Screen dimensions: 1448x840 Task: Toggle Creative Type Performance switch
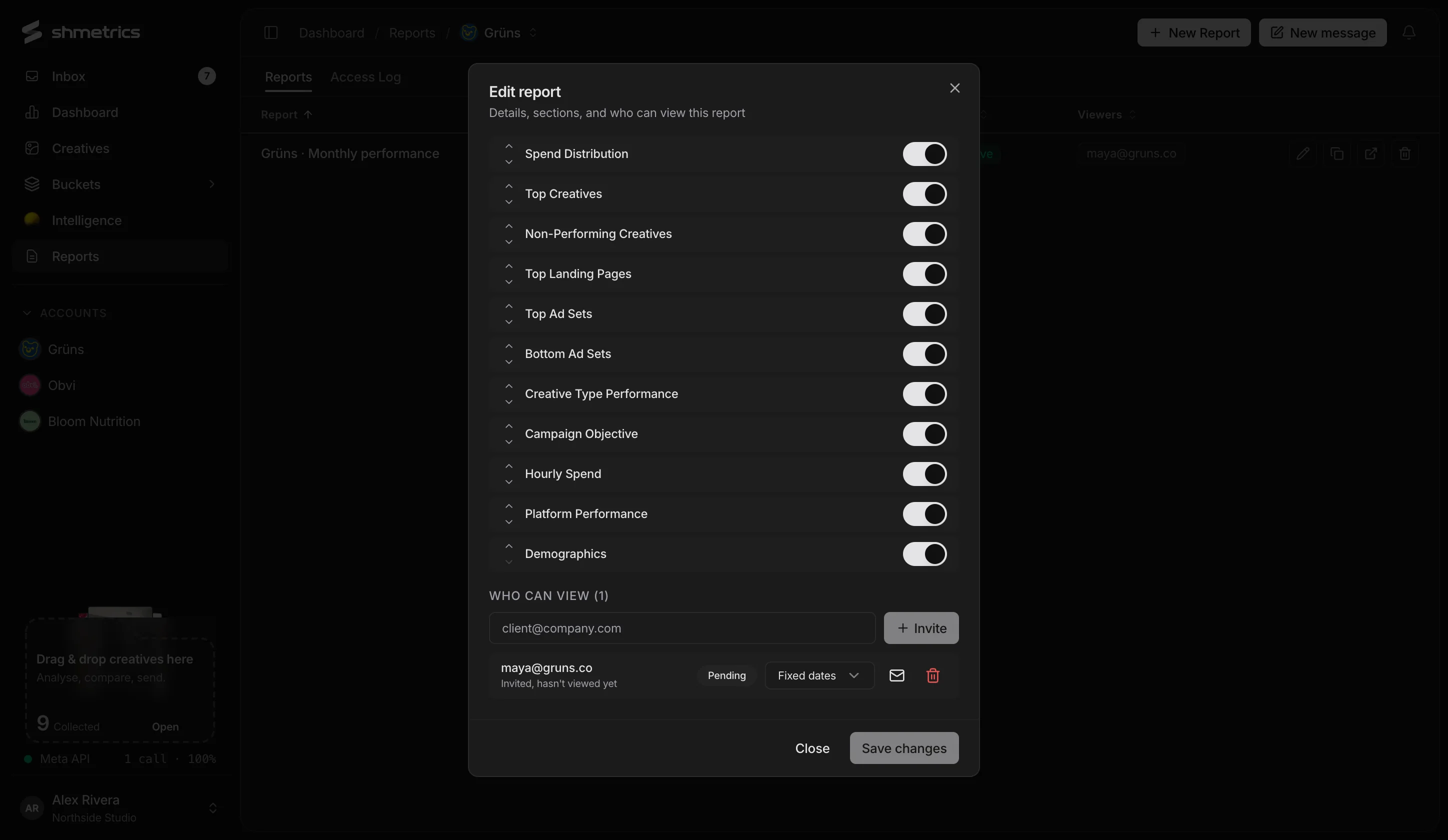pos(924,394)
